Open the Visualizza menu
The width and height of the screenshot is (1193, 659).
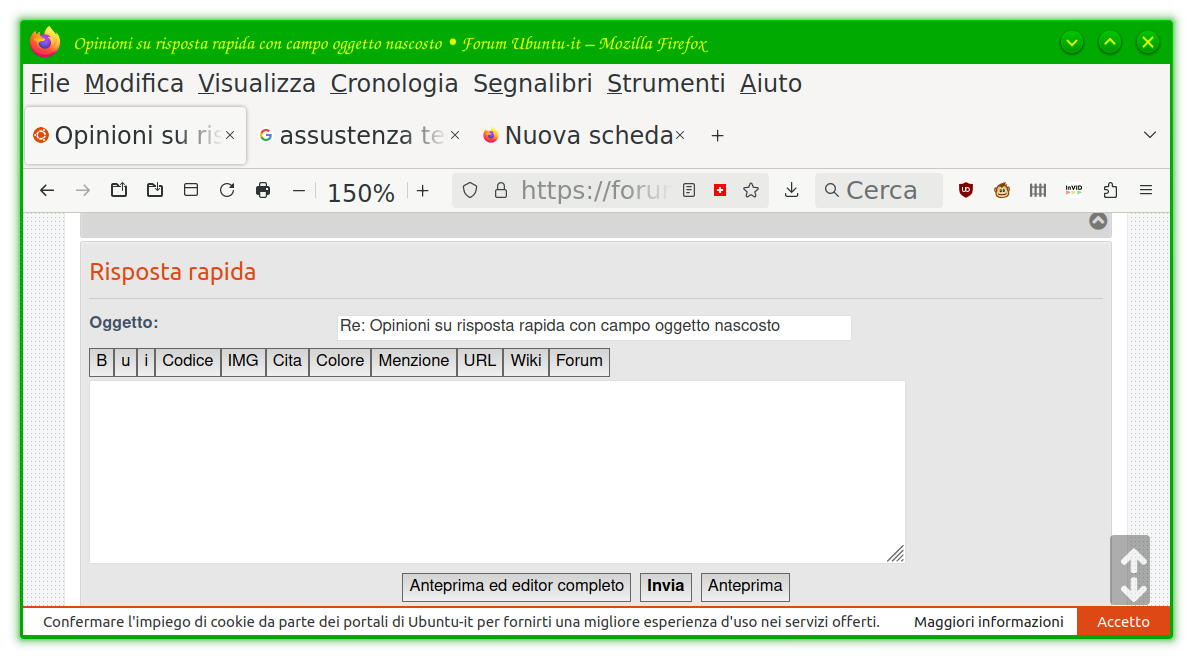click(x=256, y=84)
